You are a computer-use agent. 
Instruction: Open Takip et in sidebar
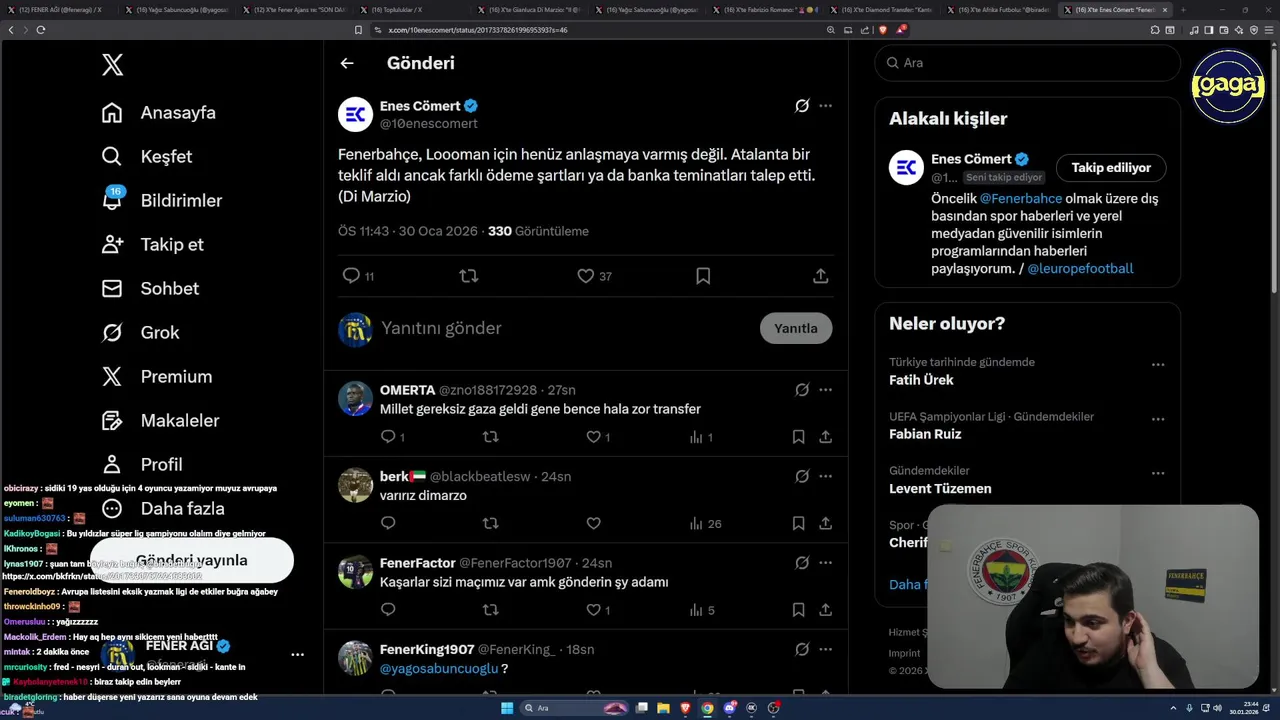[x=153, y=245]
